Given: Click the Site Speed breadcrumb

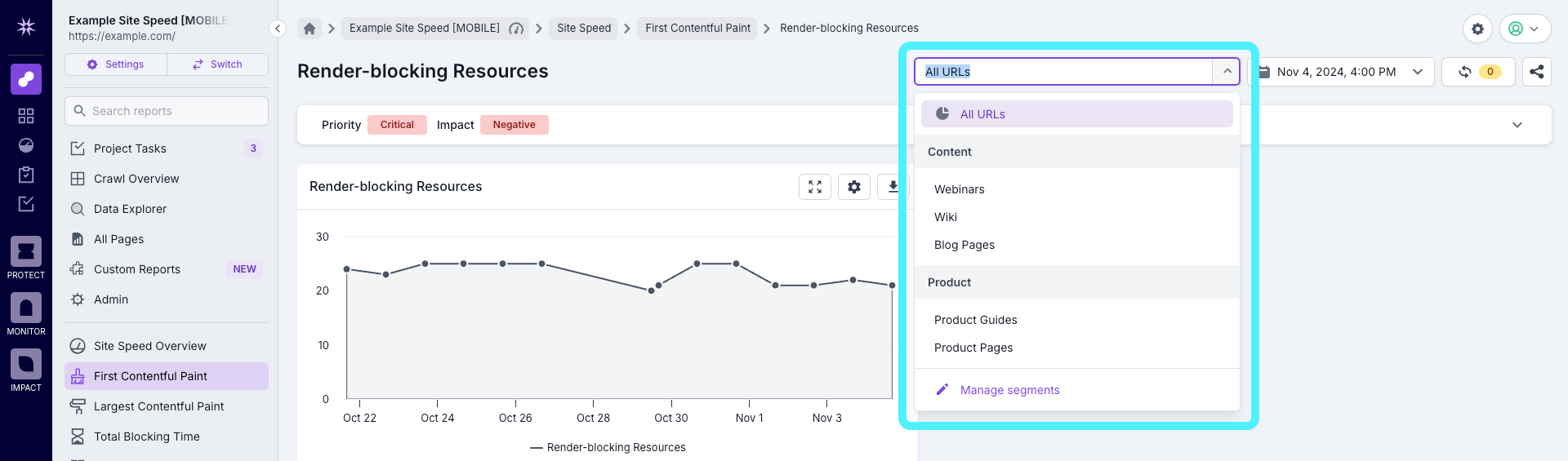Looking at the screenshot, I should click(583, 29).
